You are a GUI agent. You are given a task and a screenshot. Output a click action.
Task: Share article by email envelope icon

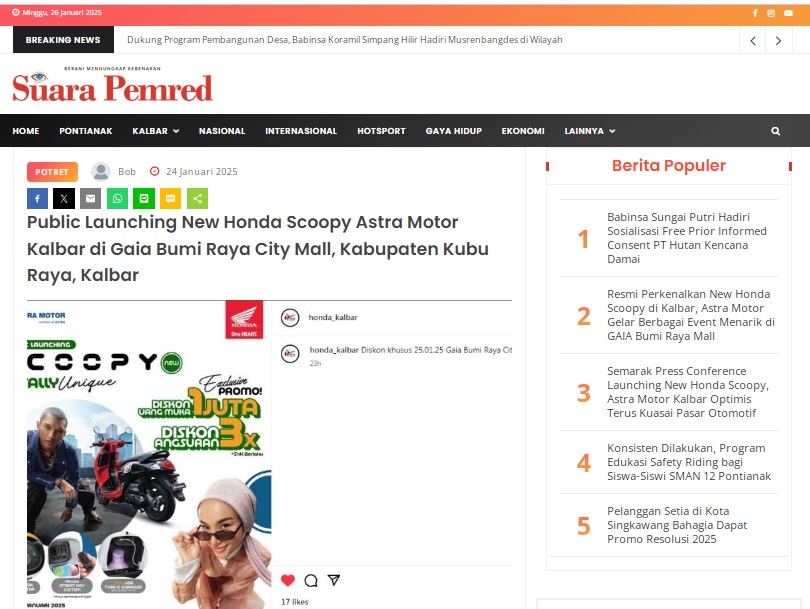pos(90,198)
